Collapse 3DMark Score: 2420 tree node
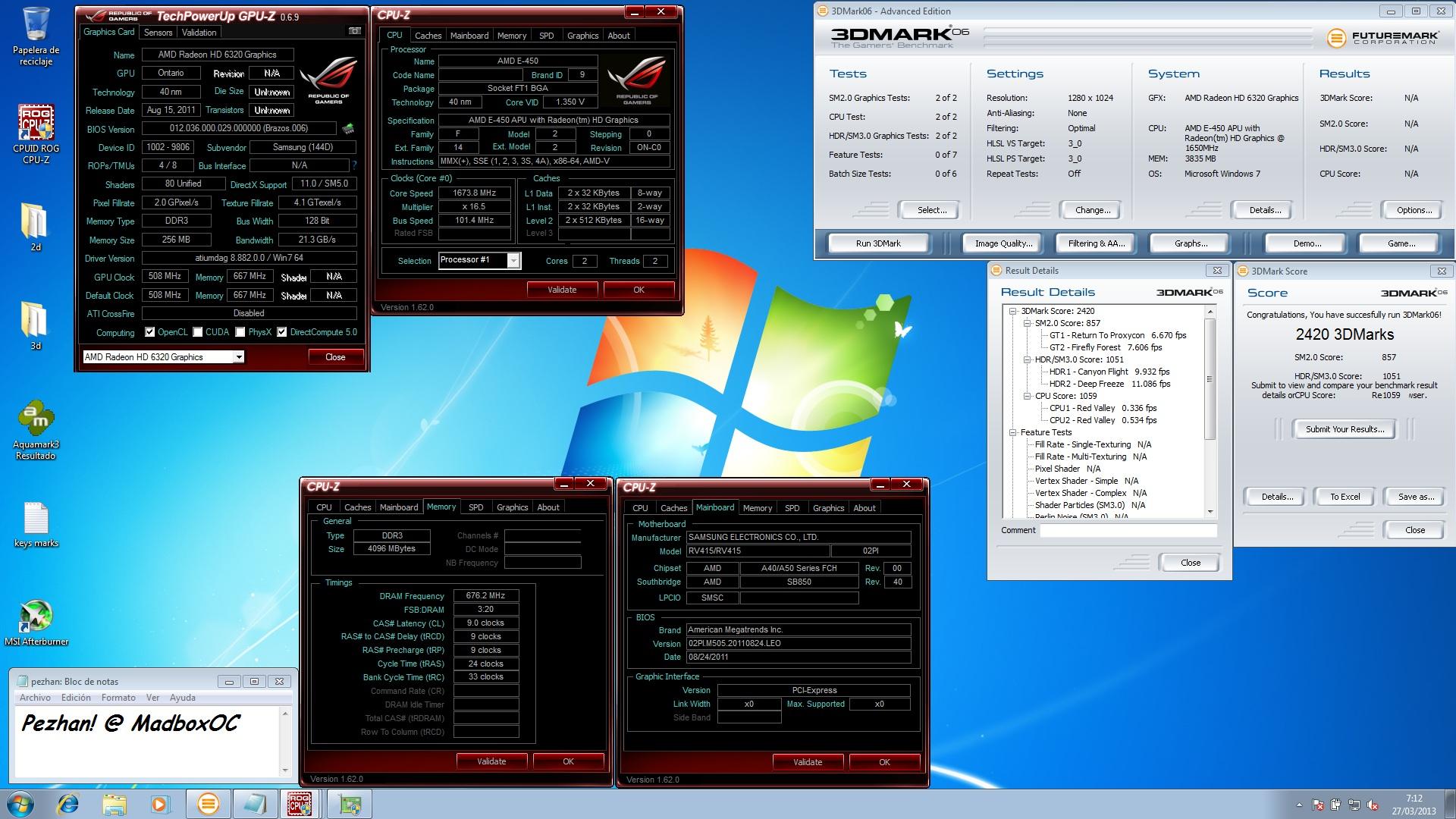This screenshot has width=1456, height=819. tap(1013, 311)
